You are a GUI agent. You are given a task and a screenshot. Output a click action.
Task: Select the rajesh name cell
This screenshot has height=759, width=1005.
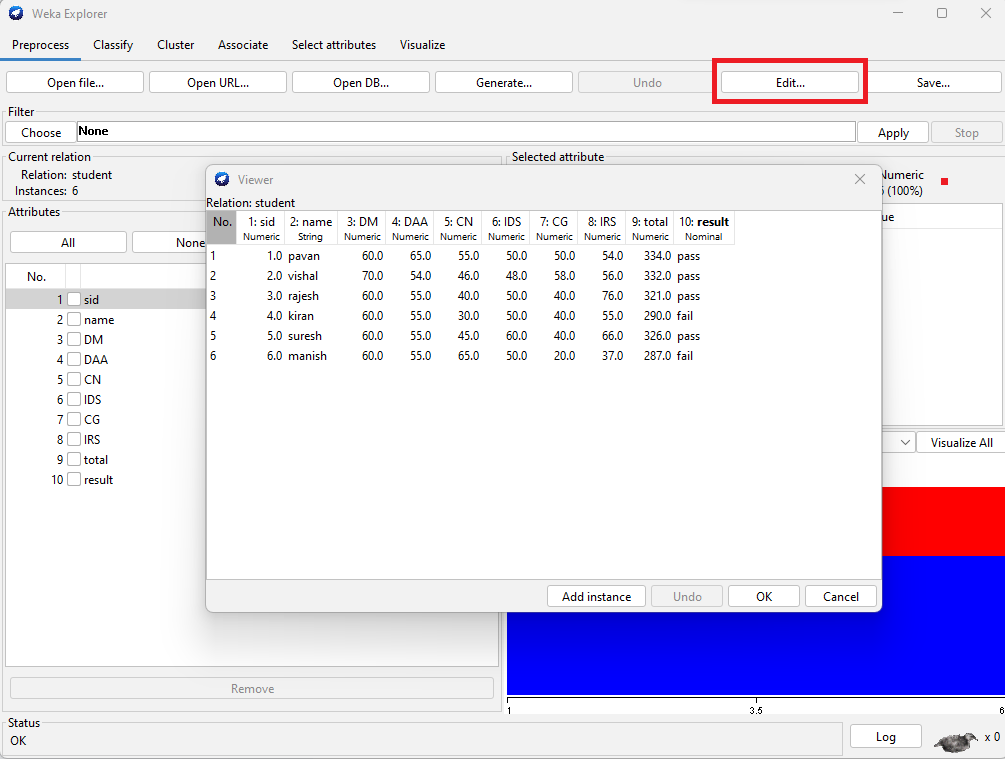pyautogui.click(x=311, y=296)
